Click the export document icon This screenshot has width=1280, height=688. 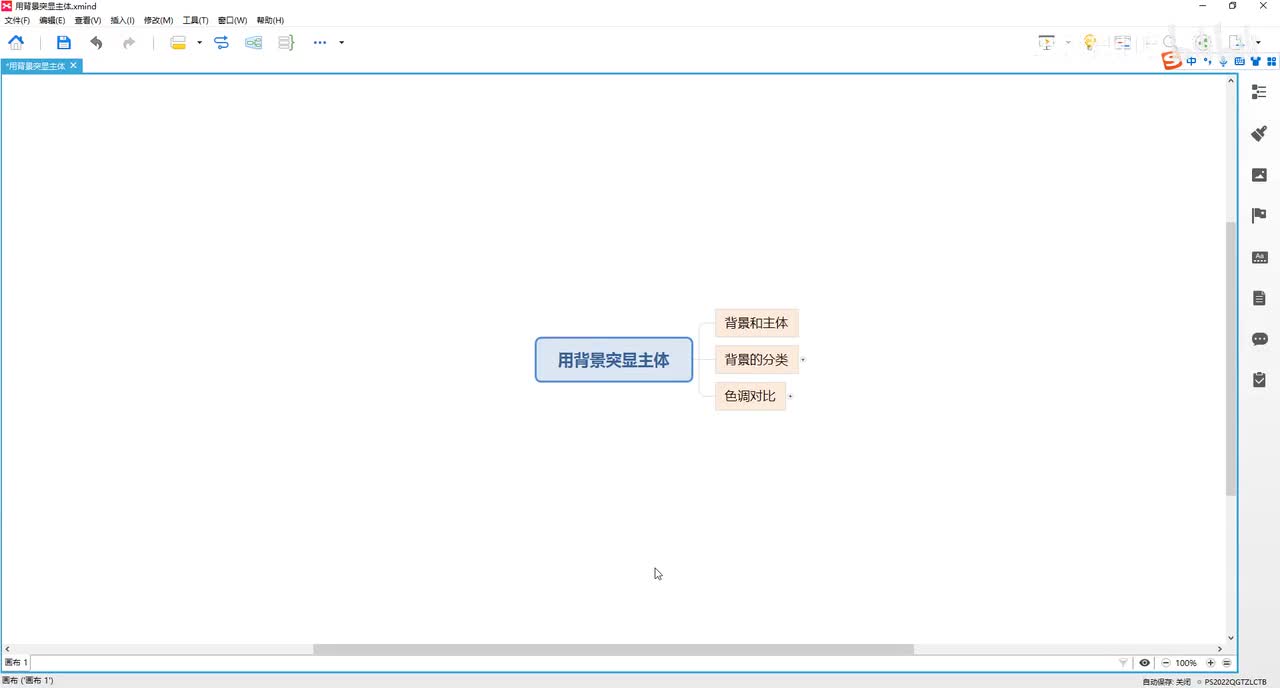(1237, 42)
